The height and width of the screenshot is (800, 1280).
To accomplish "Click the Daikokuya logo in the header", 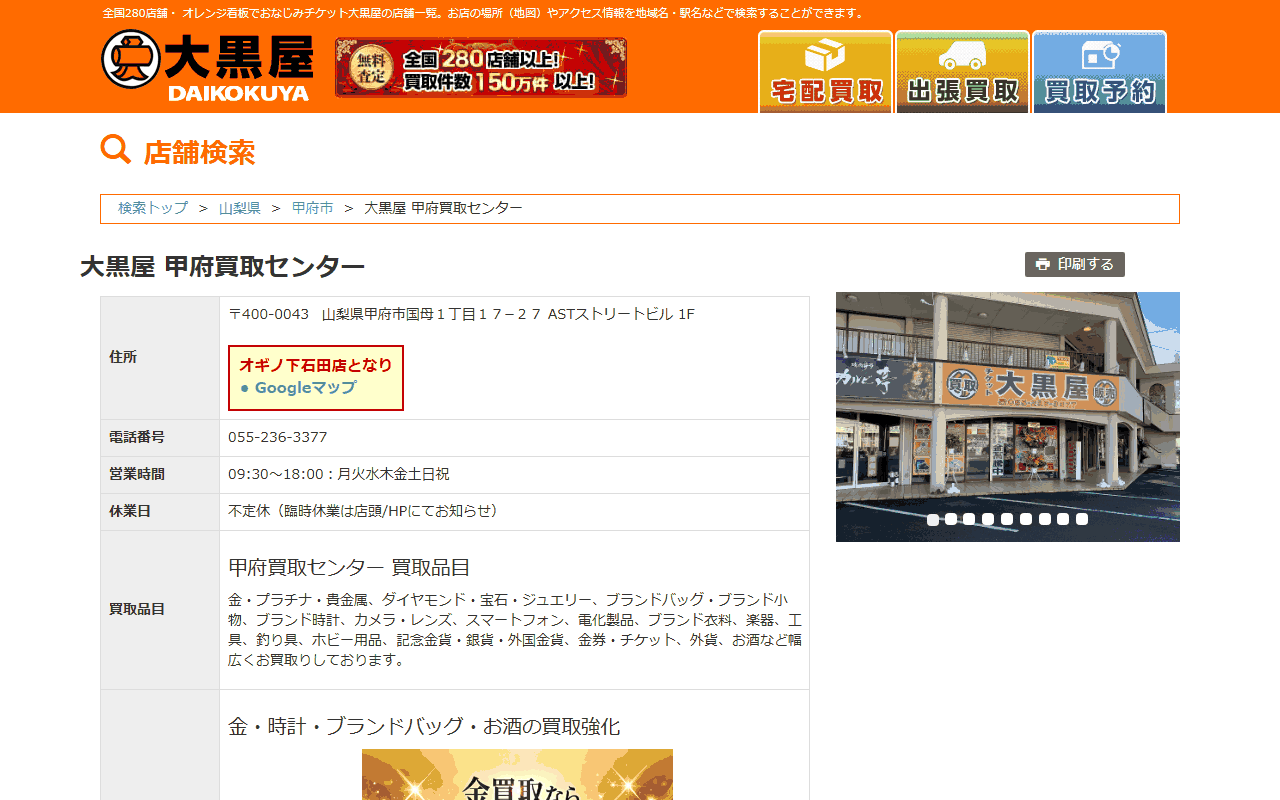I will click(x=207, y=66).
